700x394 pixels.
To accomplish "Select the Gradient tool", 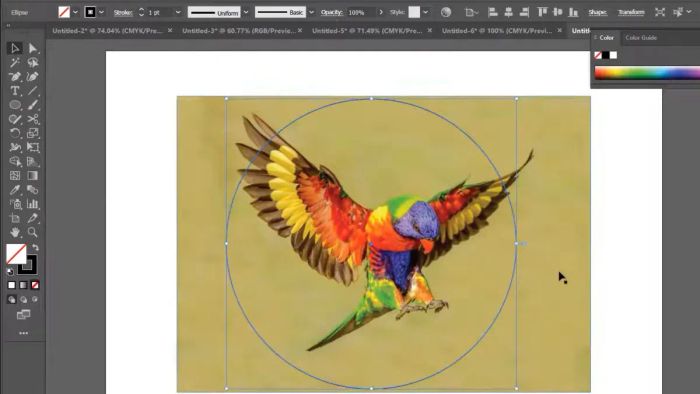I will [x=33, y=175].
